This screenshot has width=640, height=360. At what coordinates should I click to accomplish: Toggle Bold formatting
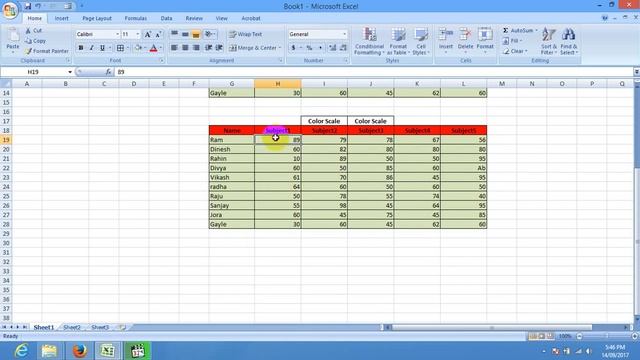tap(81, 48)
